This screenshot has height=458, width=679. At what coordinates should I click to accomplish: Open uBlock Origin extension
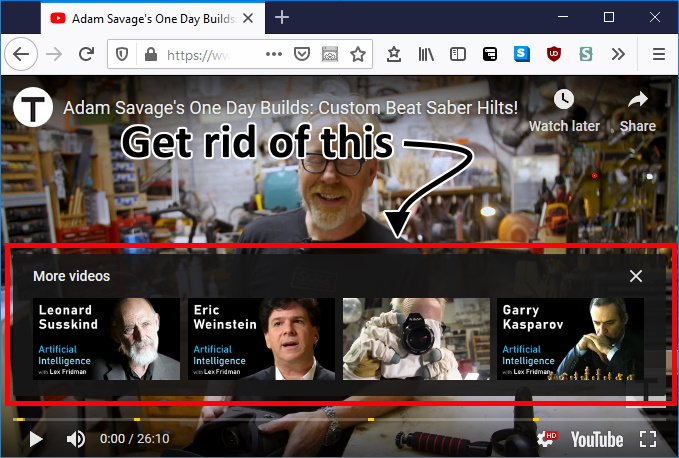tap(554, 54)
